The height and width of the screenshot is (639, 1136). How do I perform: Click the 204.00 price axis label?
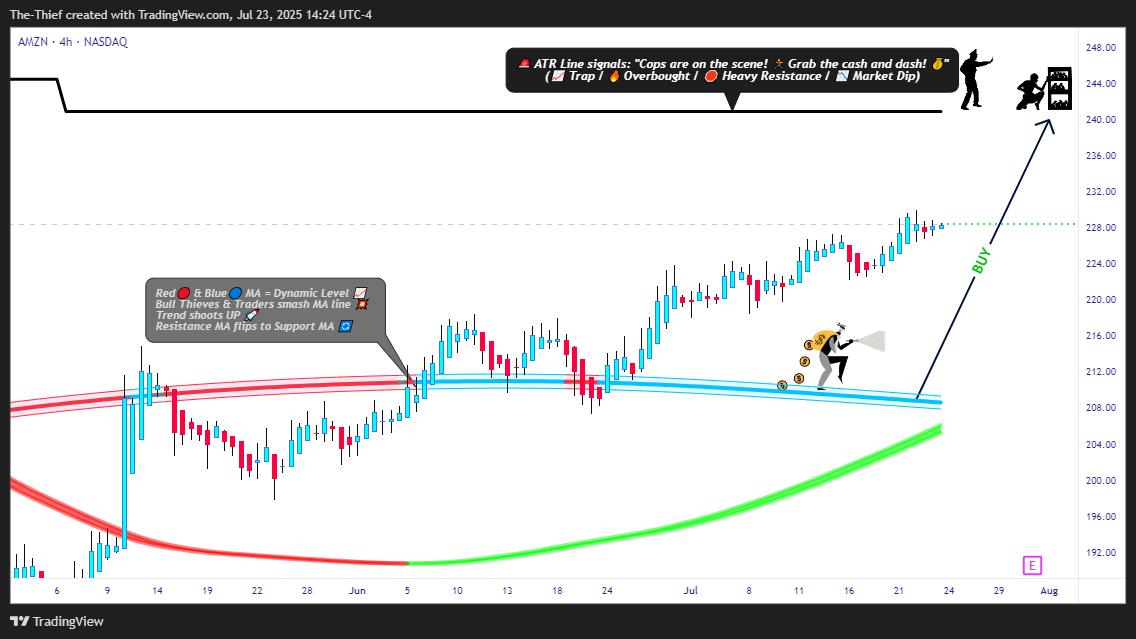pos(1100,445)
